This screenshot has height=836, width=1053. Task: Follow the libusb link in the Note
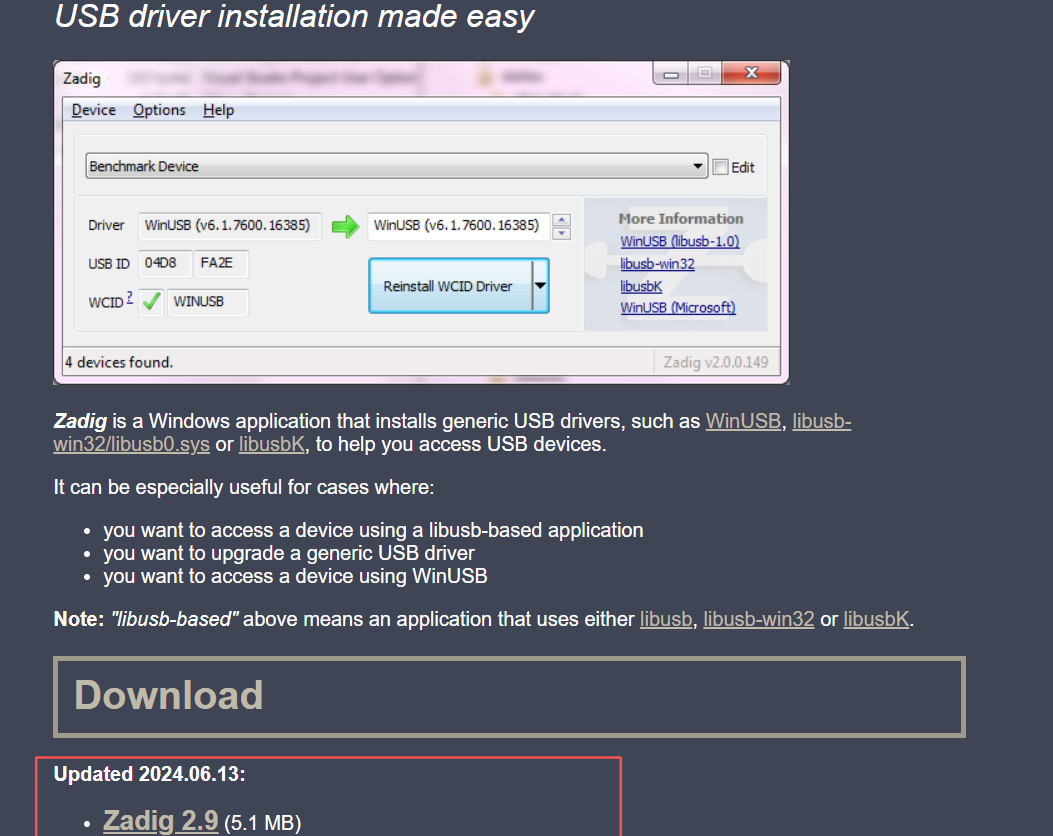pos(666,619)
